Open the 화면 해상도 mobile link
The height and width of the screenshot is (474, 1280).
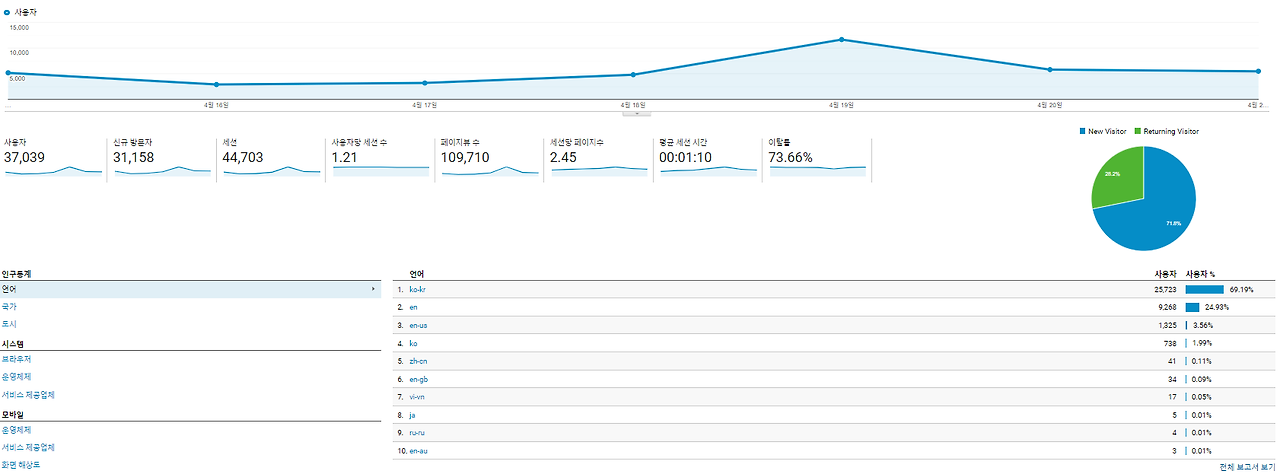pos(21,464)
